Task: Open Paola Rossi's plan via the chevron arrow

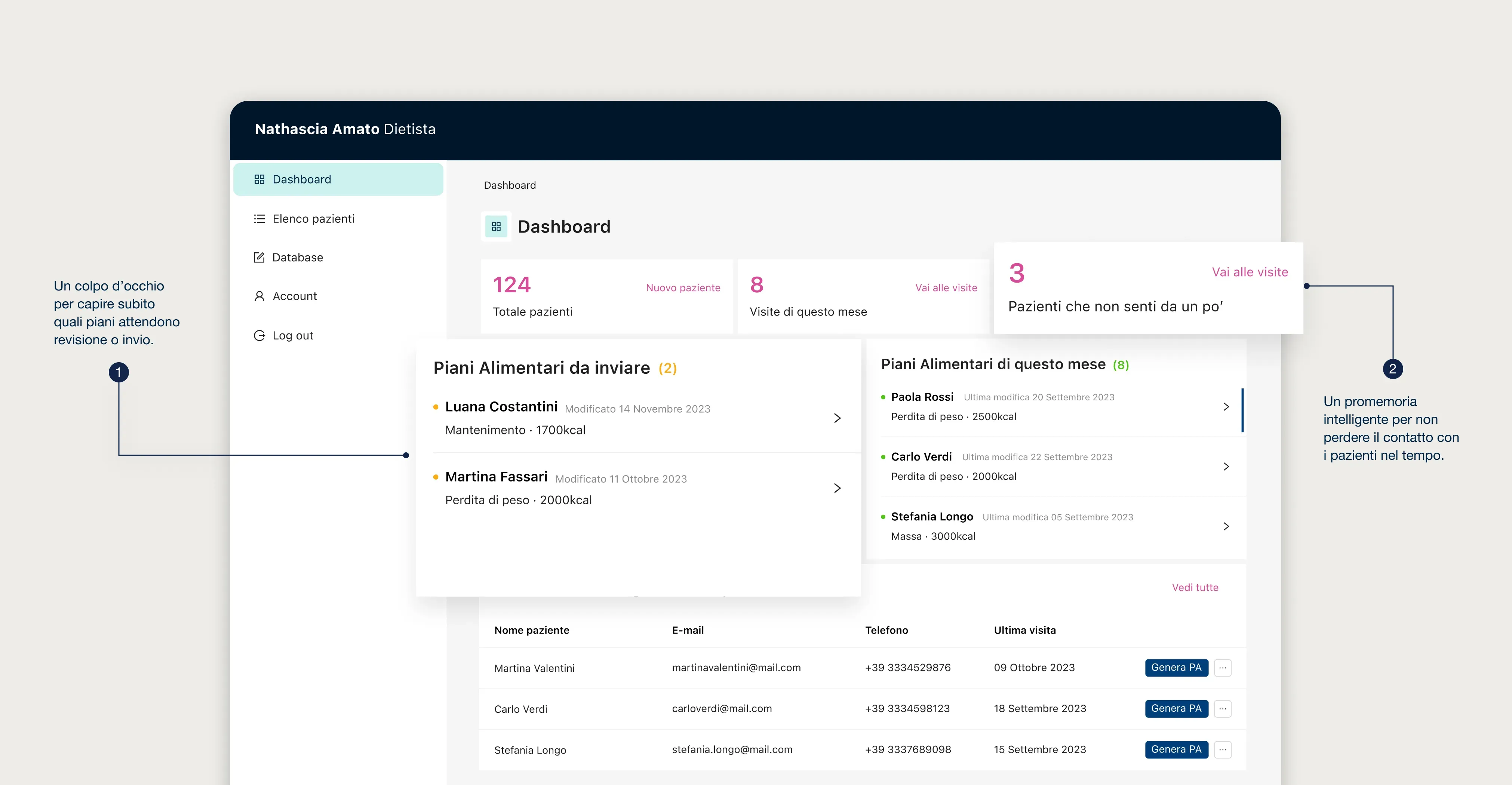Action: 1226,407
